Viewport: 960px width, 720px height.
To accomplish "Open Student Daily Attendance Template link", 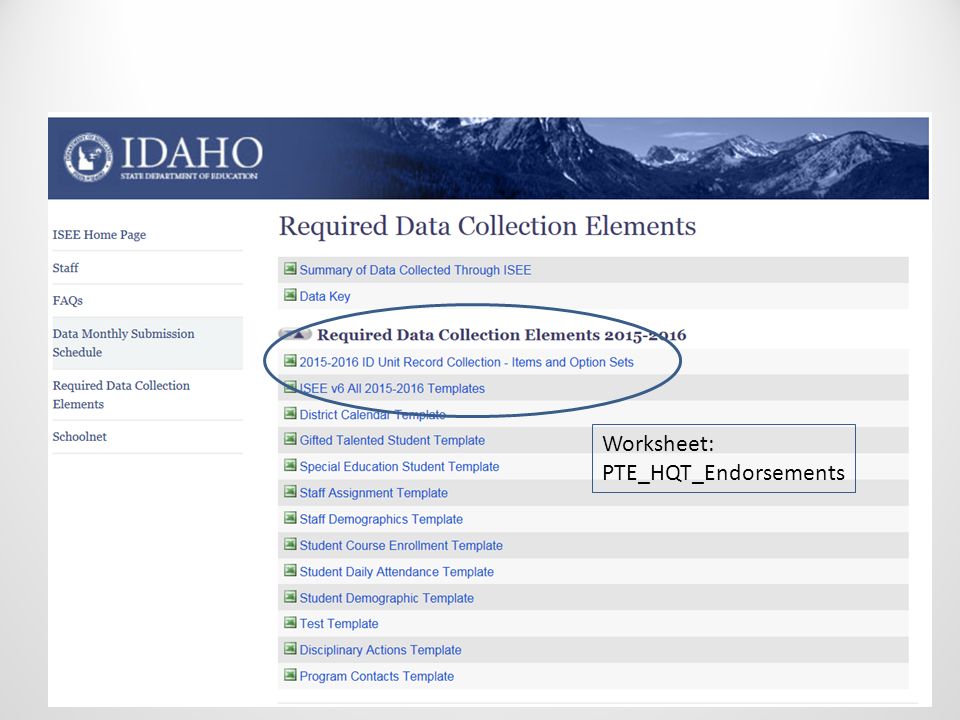I will click(397, 572).
